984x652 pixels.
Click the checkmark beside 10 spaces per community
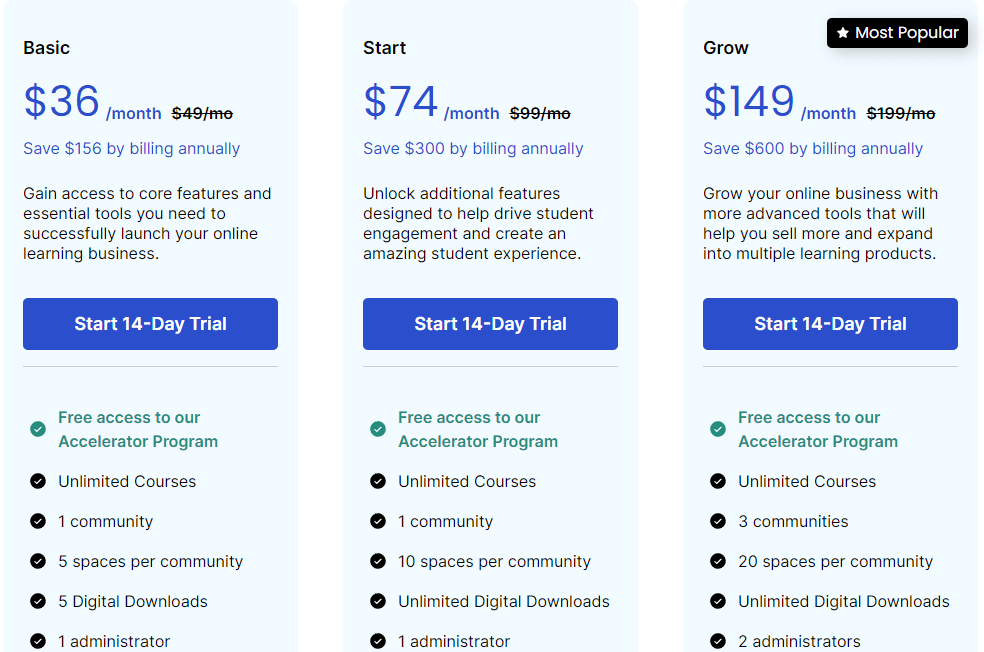[x=377, y=561]
